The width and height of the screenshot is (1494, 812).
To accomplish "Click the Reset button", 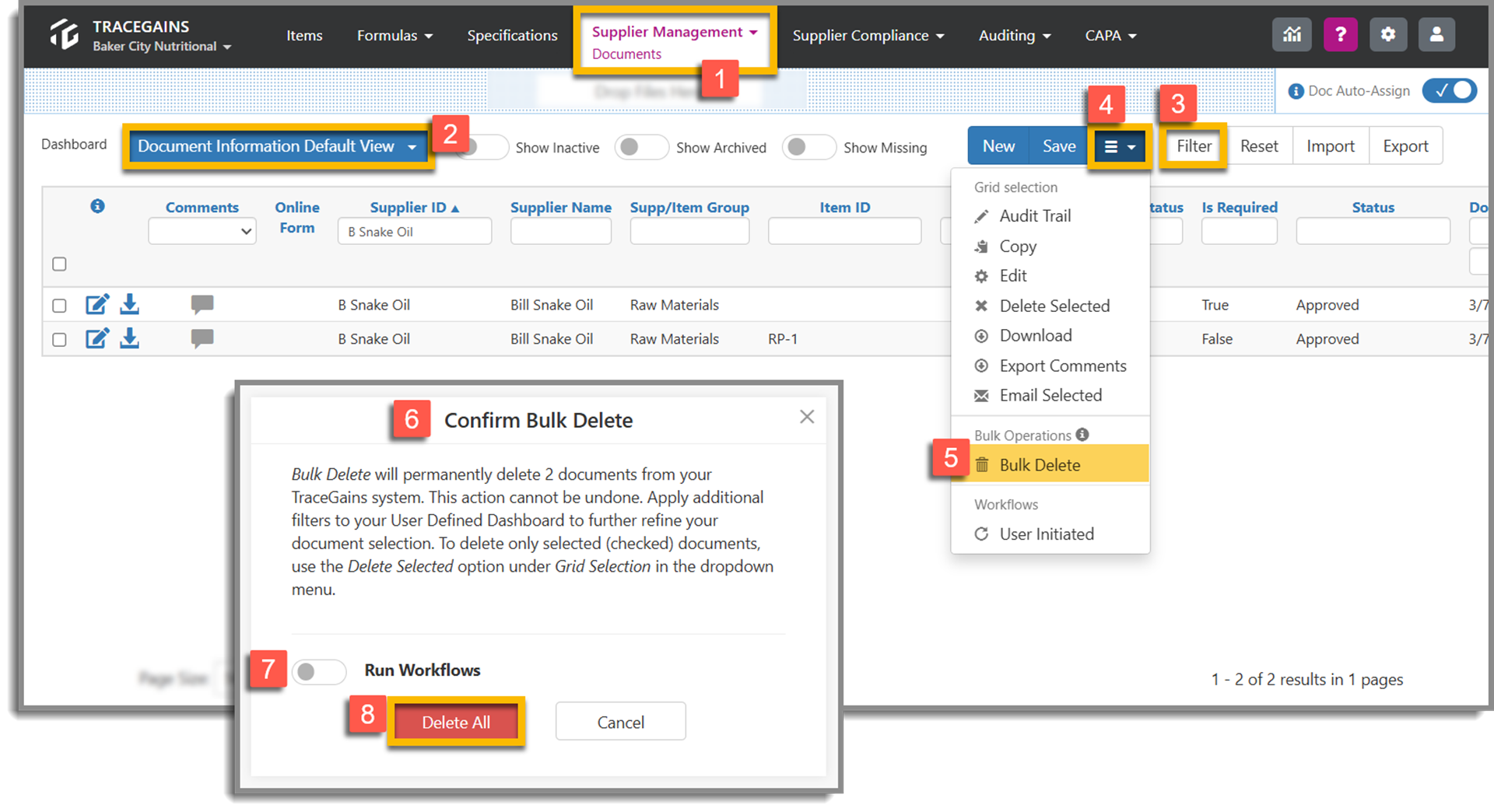I will point(1259,146).
